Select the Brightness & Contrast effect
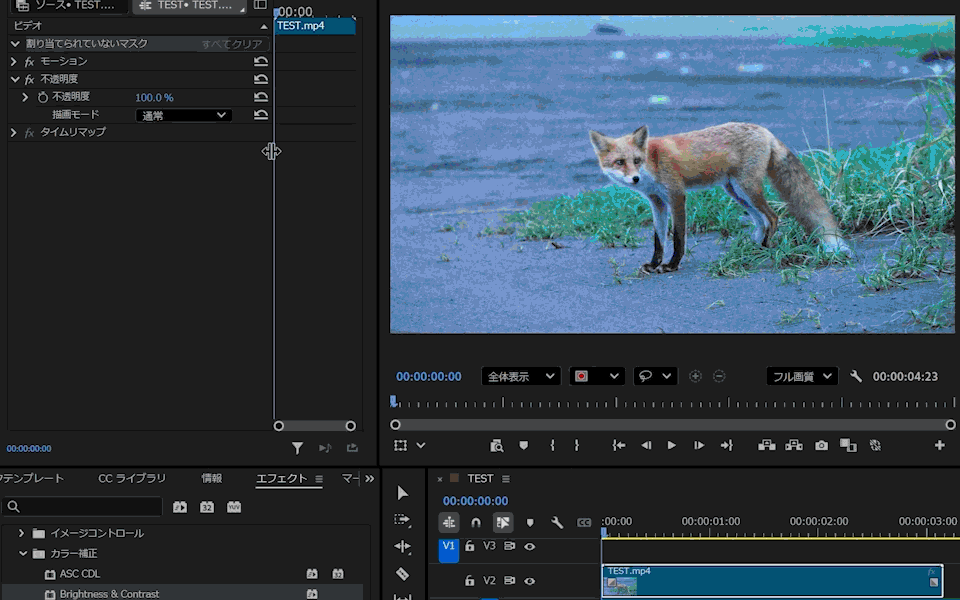The width and height of the screenshot is (960, 600). click(x=109, y=594)
